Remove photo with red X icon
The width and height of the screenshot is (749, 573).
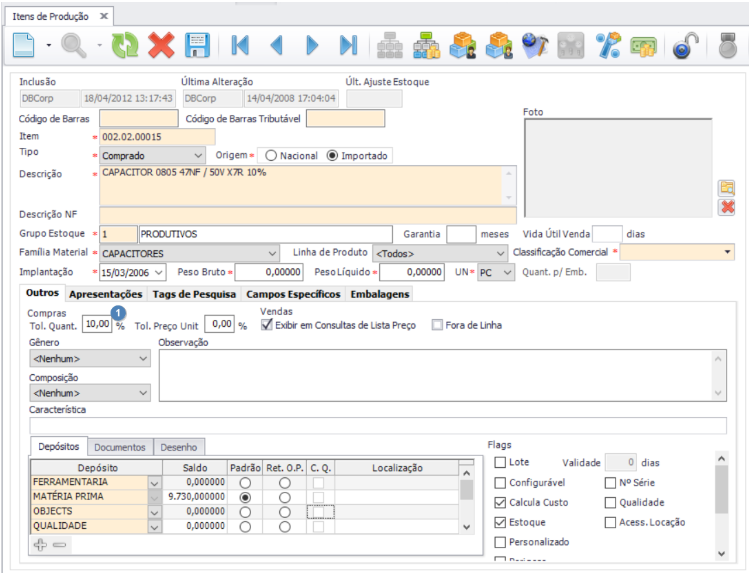click(x=727, y=207)
